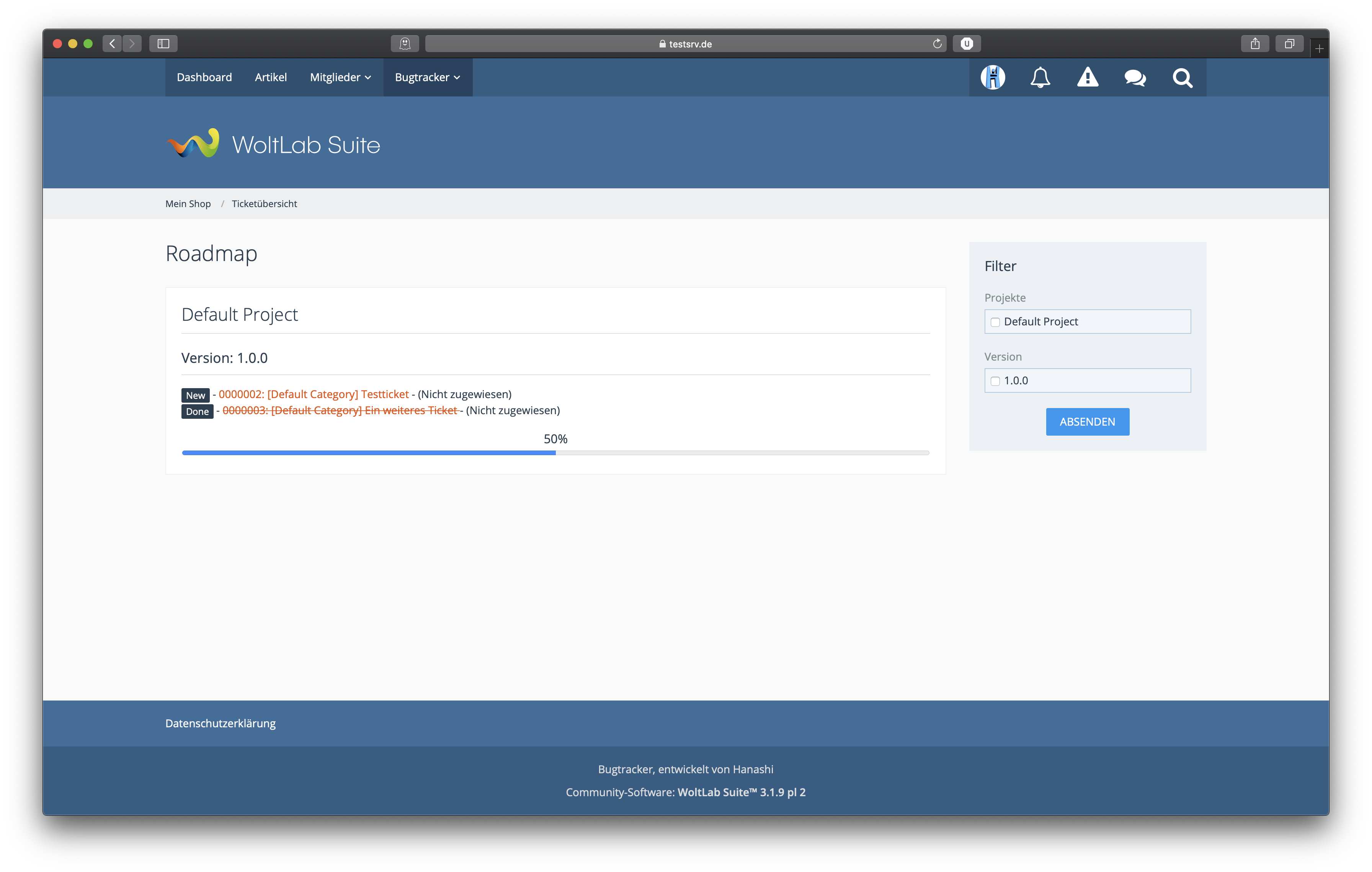Open the user avatar menu
This screenshot has width=1372, height=872.
click(993, 77)
